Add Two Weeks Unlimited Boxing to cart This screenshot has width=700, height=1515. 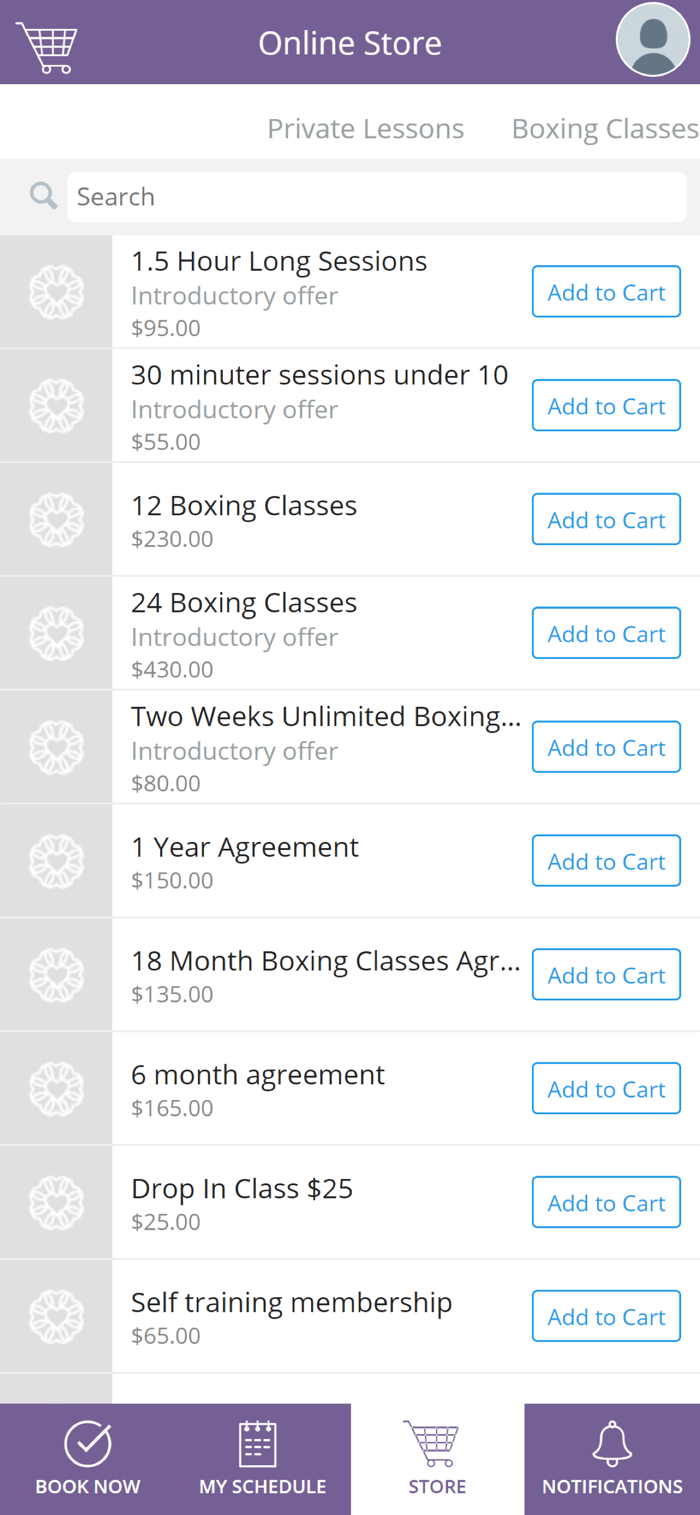pos(606,748)
